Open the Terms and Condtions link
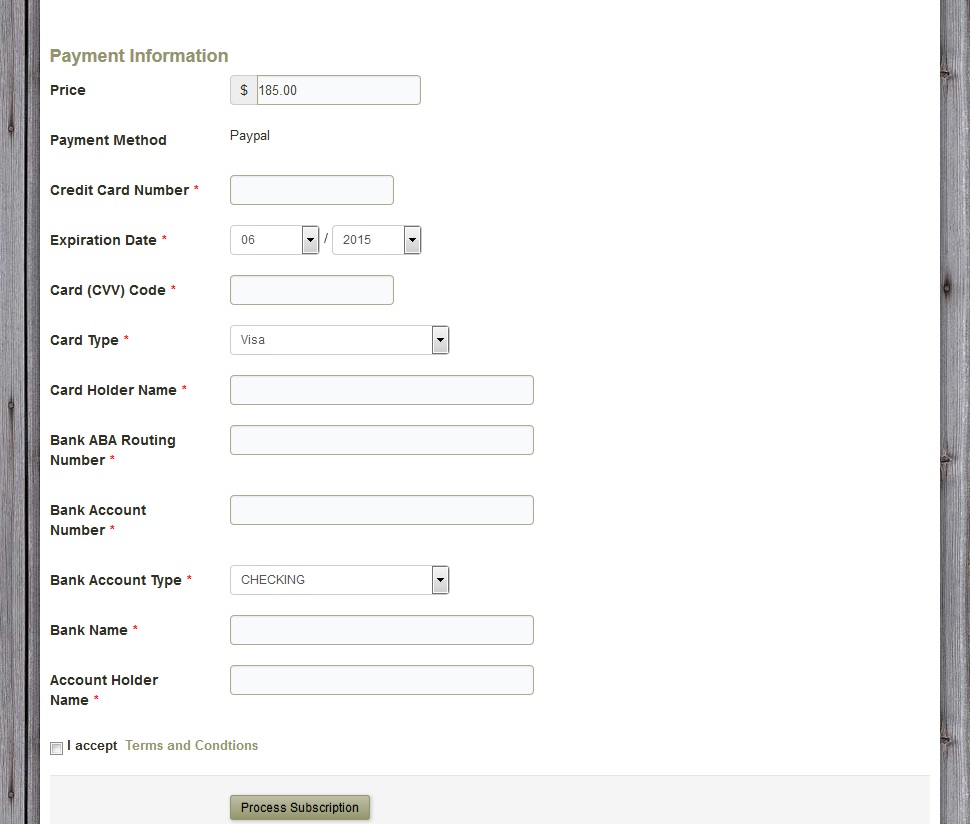The image size is (970, 824). (192, 745)
